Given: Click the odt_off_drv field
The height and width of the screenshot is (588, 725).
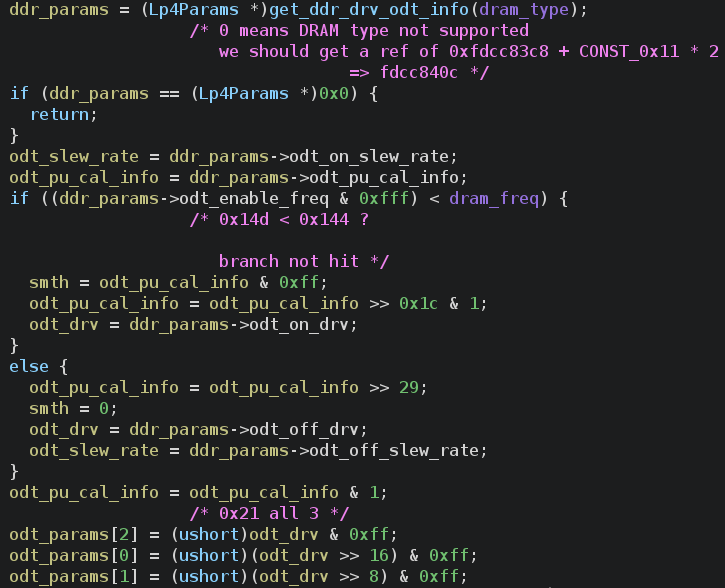Looking at the screenshot, I should pos(303,429).
